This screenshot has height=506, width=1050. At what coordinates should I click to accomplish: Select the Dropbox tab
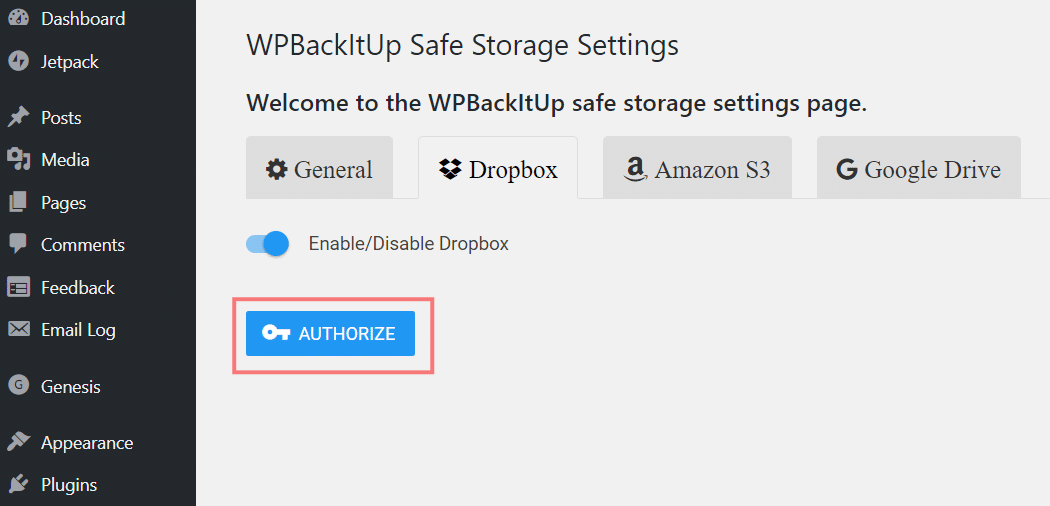click(x=498, y=168)
